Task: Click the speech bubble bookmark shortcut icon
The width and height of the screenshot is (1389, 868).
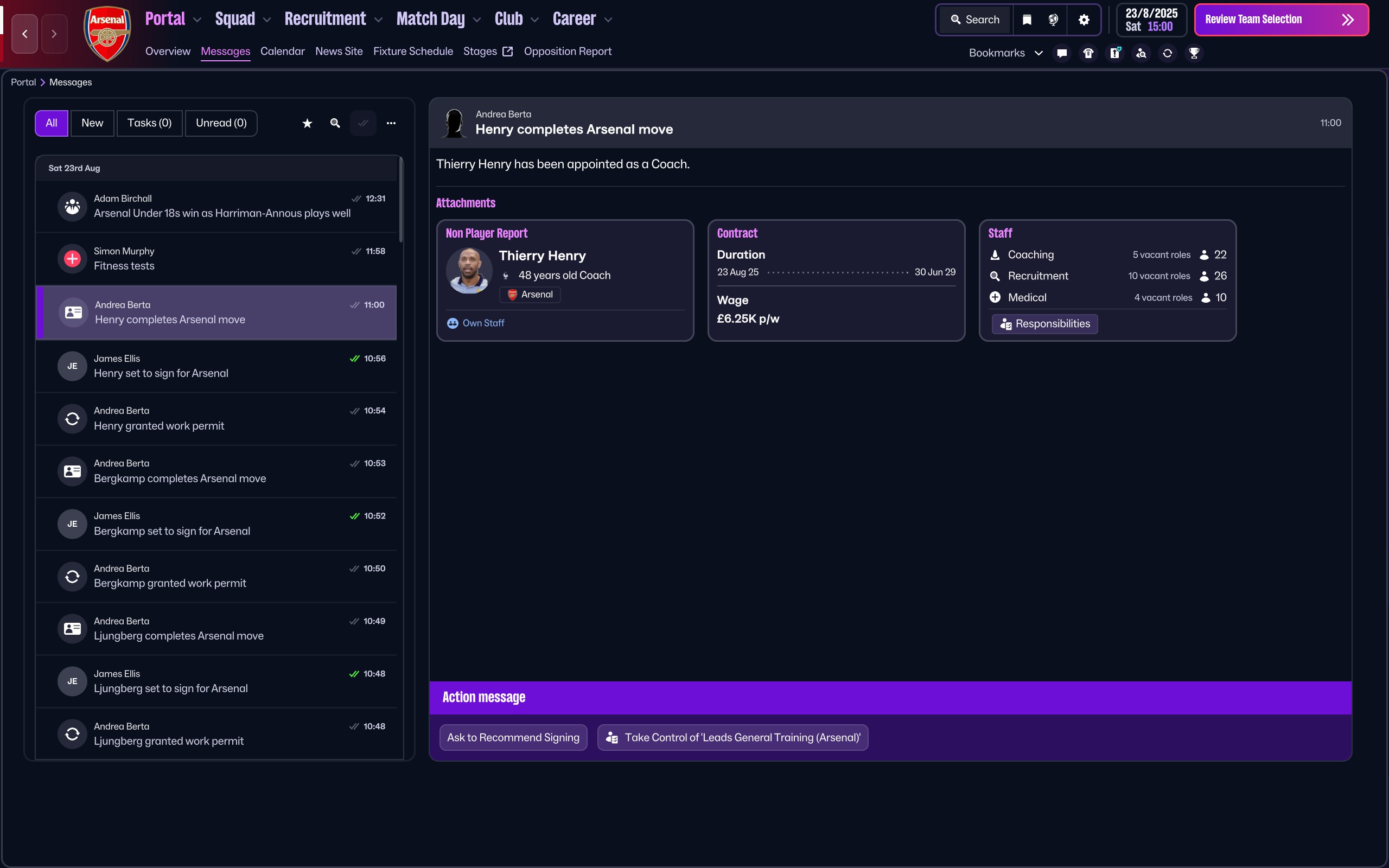Action: [1062, 53]
